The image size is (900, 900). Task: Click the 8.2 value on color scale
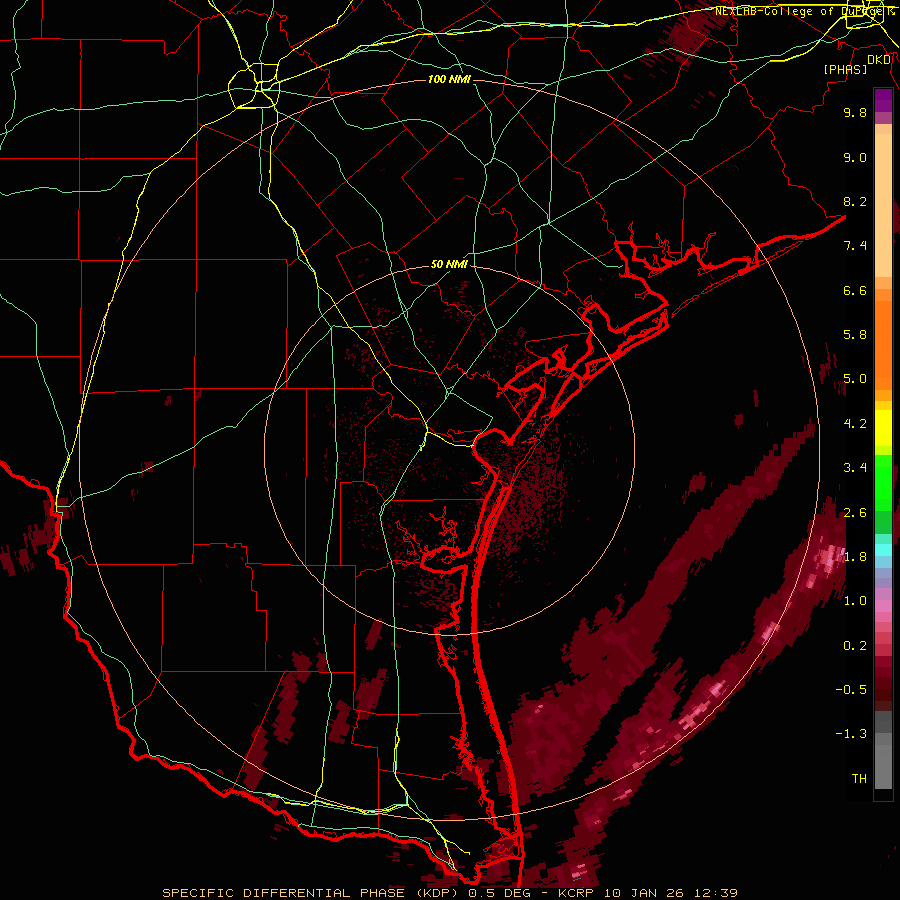point(855,201)
